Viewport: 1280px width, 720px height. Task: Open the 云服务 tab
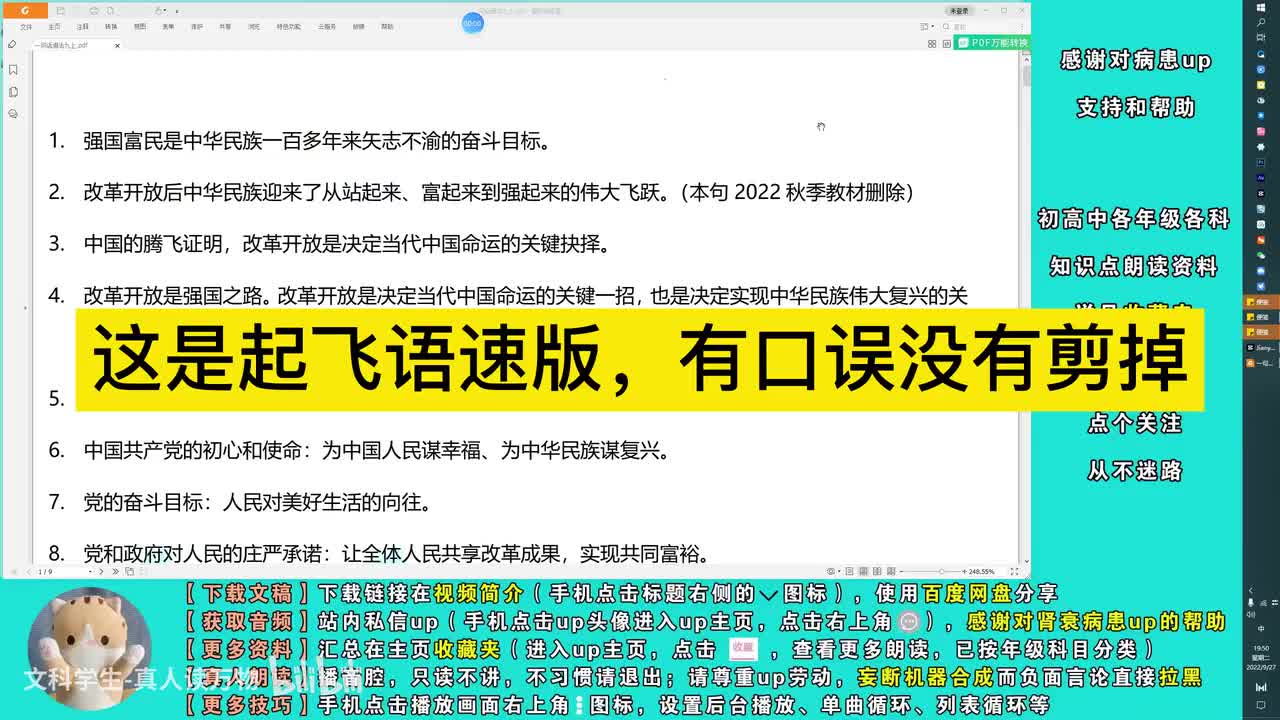click(x=327, y=27)
